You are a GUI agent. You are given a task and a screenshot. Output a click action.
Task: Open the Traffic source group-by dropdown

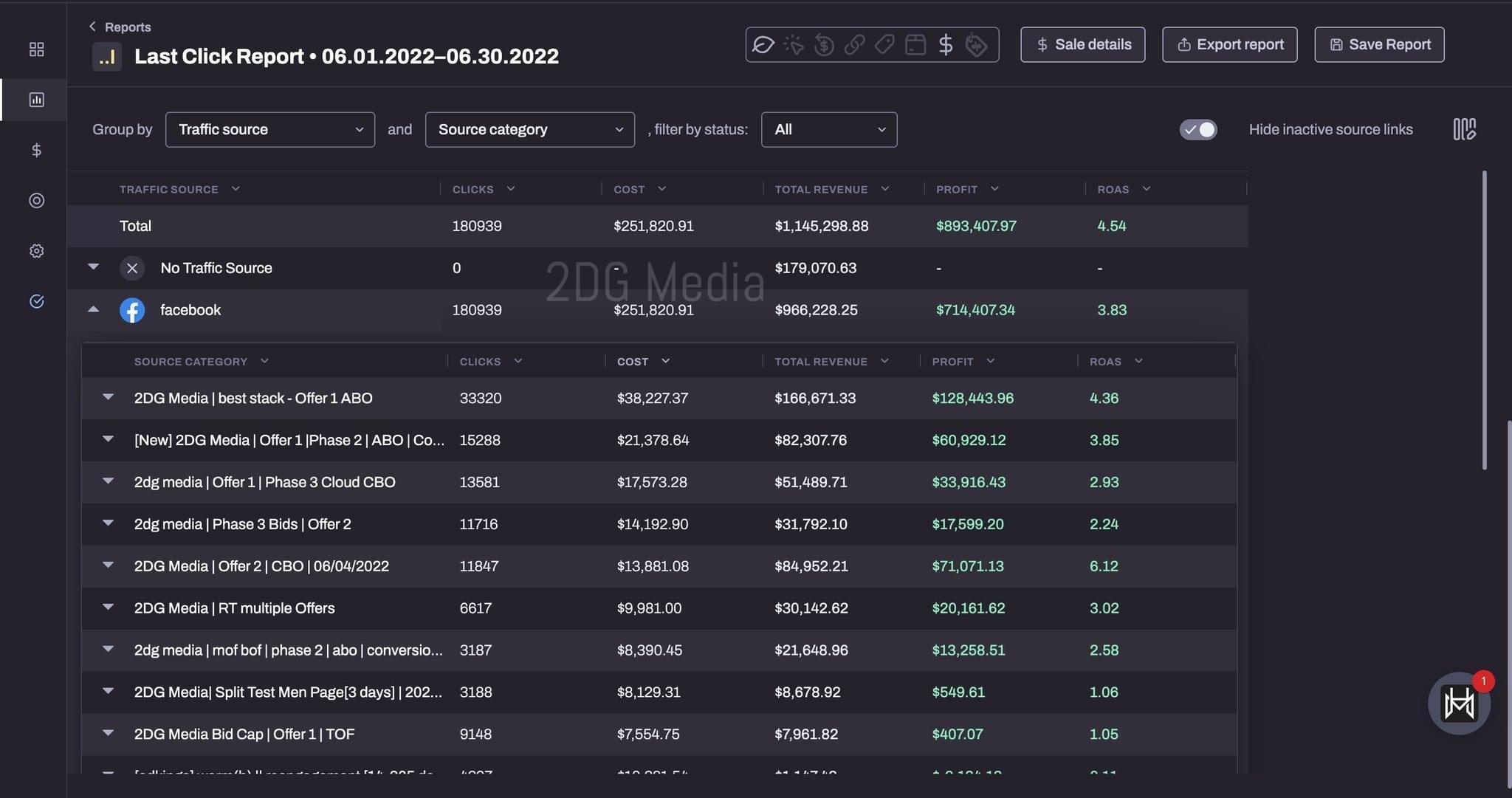[270, 129]
